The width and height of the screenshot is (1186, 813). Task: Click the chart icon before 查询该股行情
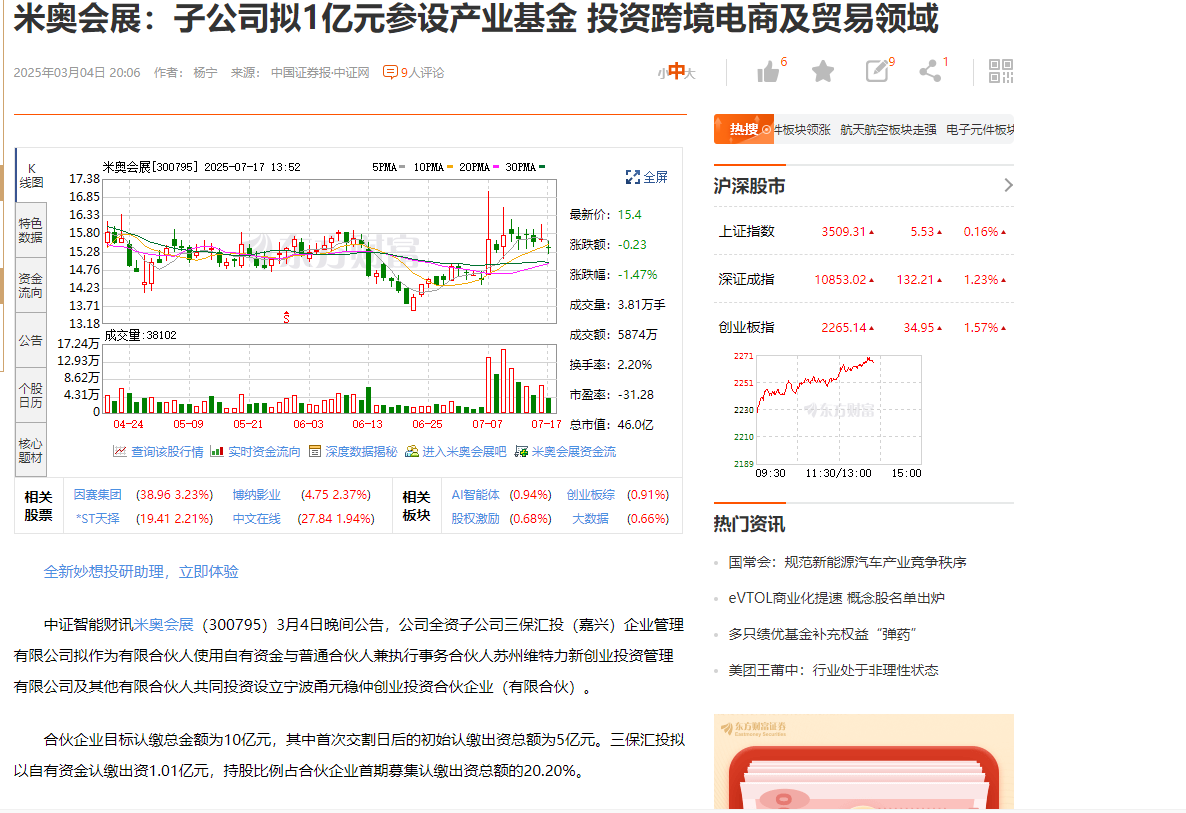[x=120, y=451]
